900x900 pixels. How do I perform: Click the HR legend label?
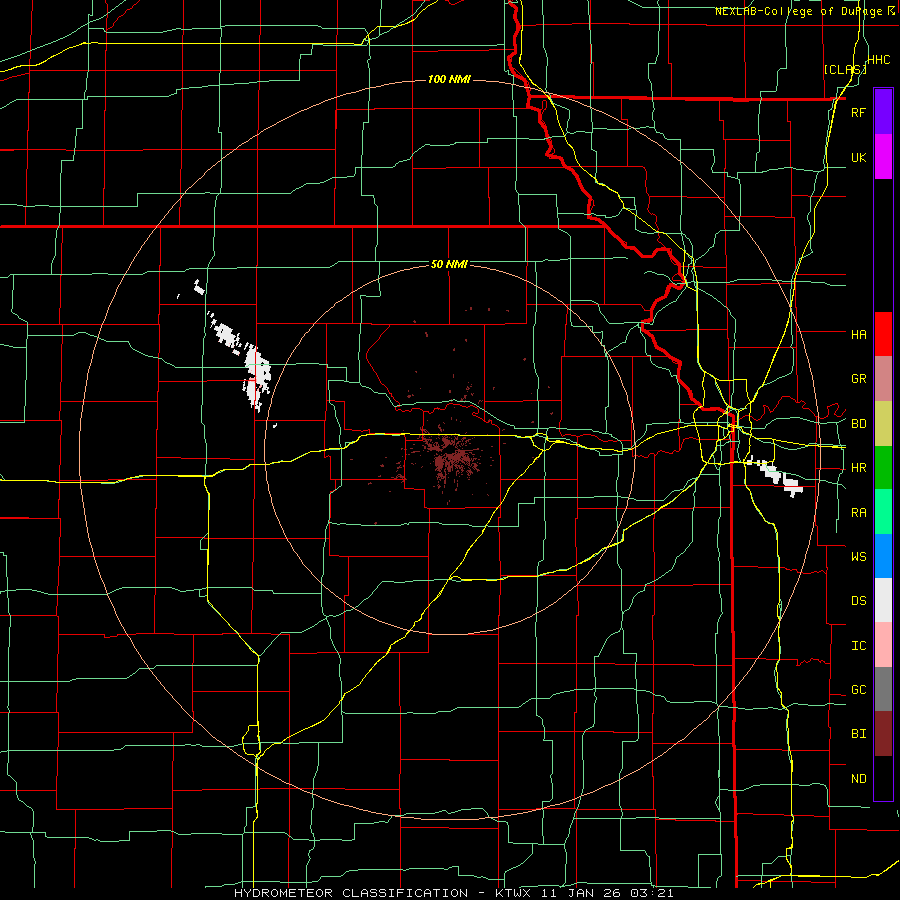[858, 468]
